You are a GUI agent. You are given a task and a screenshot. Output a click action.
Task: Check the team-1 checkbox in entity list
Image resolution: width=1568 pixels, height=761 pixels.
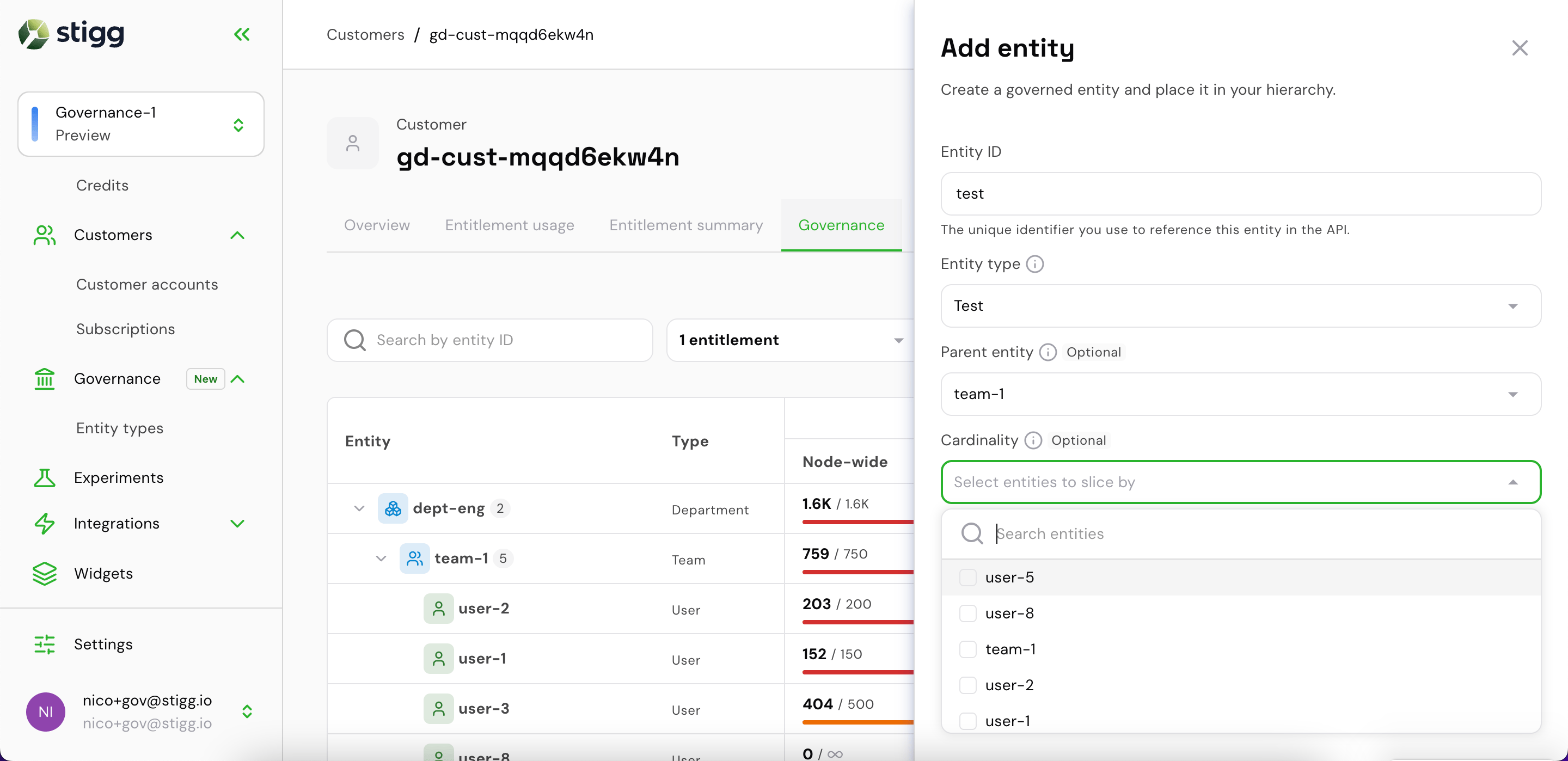click(968, 649)
